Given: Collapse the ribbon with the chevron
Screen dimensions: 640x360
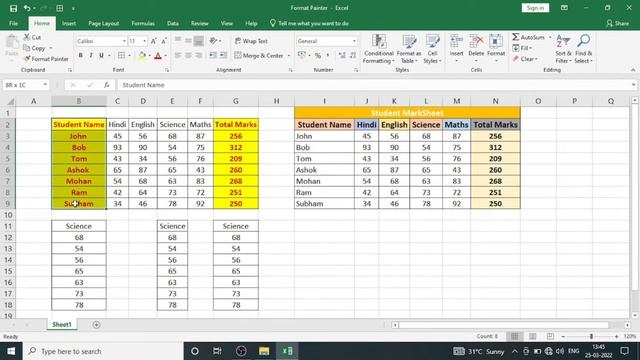Looking at the screenshot, I should pos(633,70).
